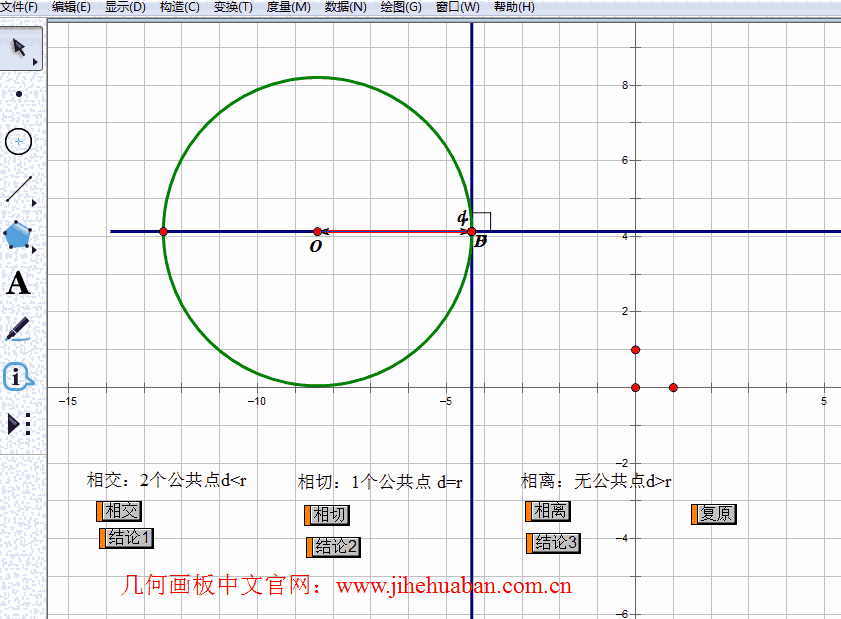Select the Polygon tool
The width and height of the screenshot is (841, 619).
point(17,234)
